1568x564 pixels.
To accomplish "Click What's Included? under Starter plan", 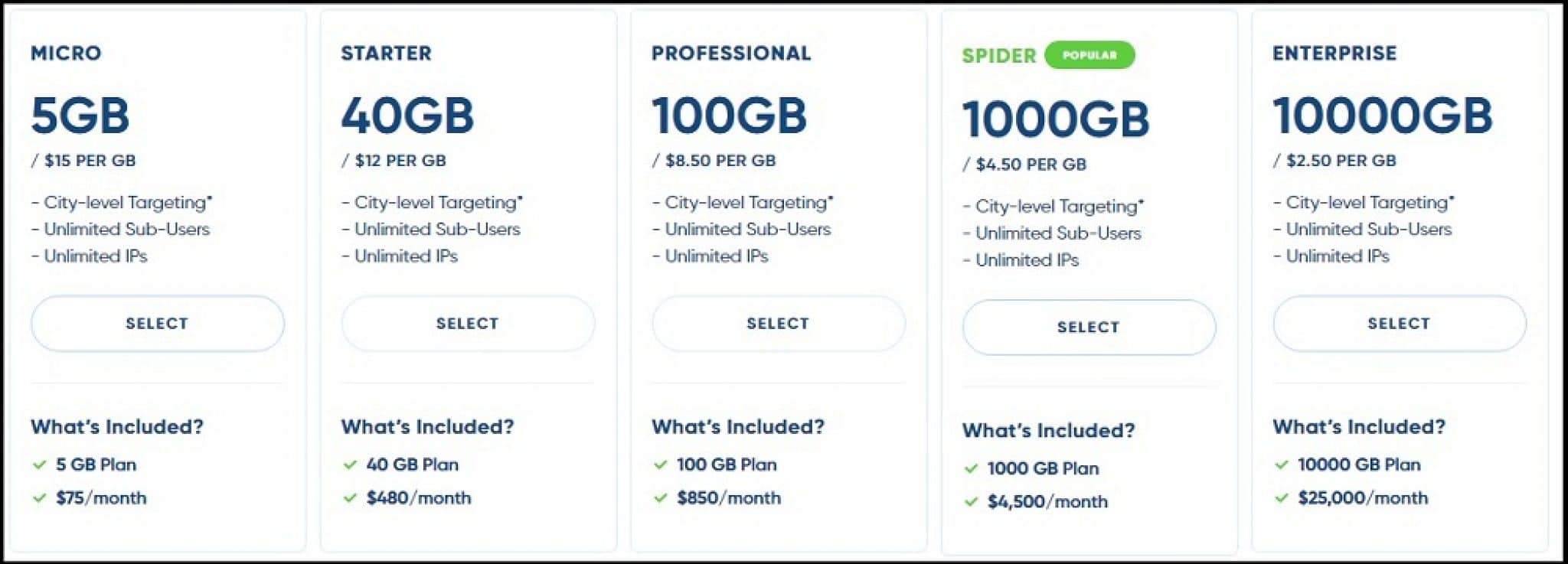I will point(427,426).
